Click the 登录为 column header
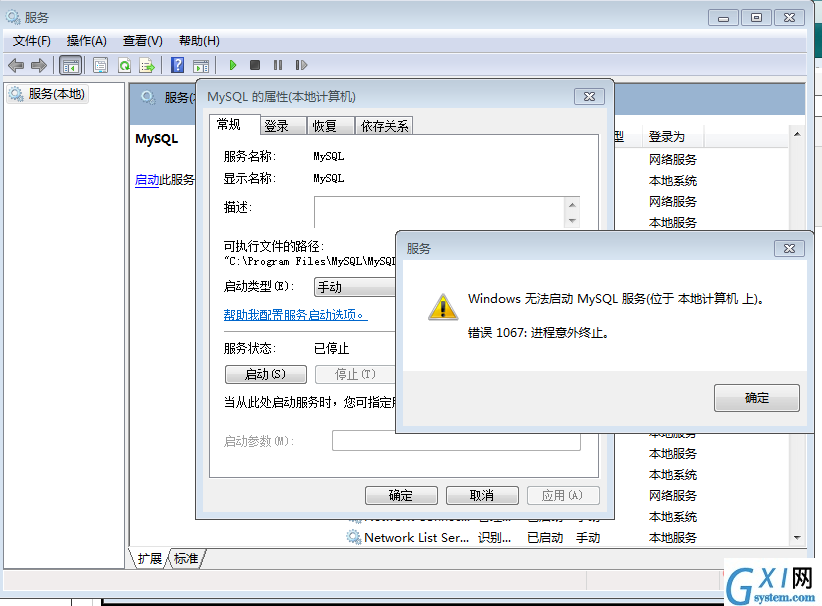822x606 pixels. (x=673, y=137)
